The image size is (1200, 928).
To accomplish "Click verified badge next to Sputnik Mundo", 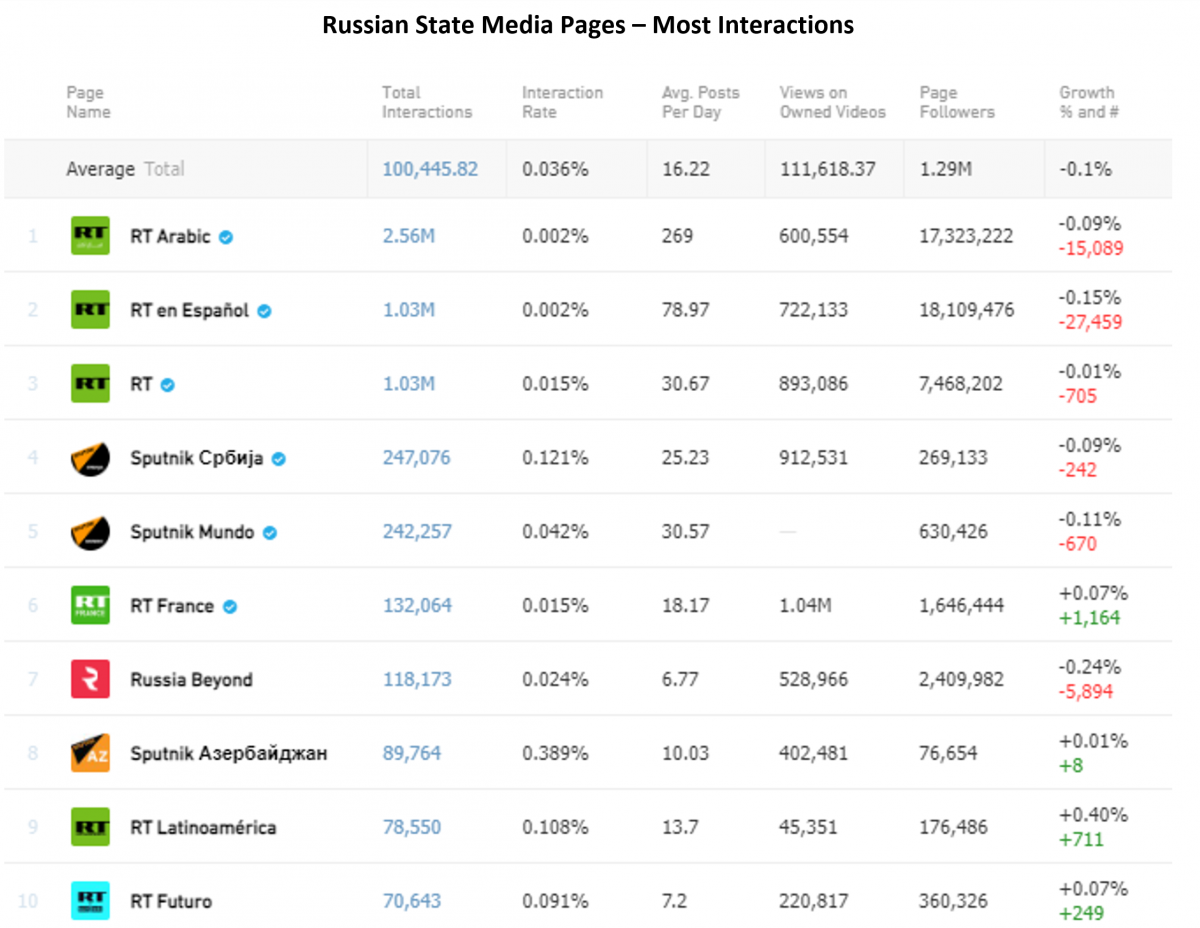I will (270, 533).
